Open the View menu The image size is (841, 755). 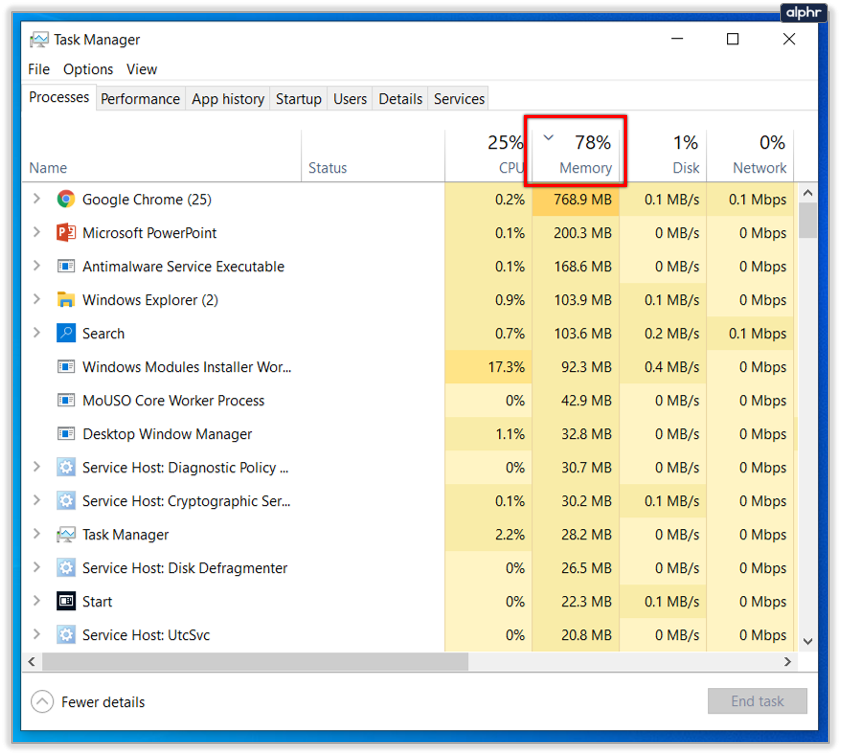(142, 69)
